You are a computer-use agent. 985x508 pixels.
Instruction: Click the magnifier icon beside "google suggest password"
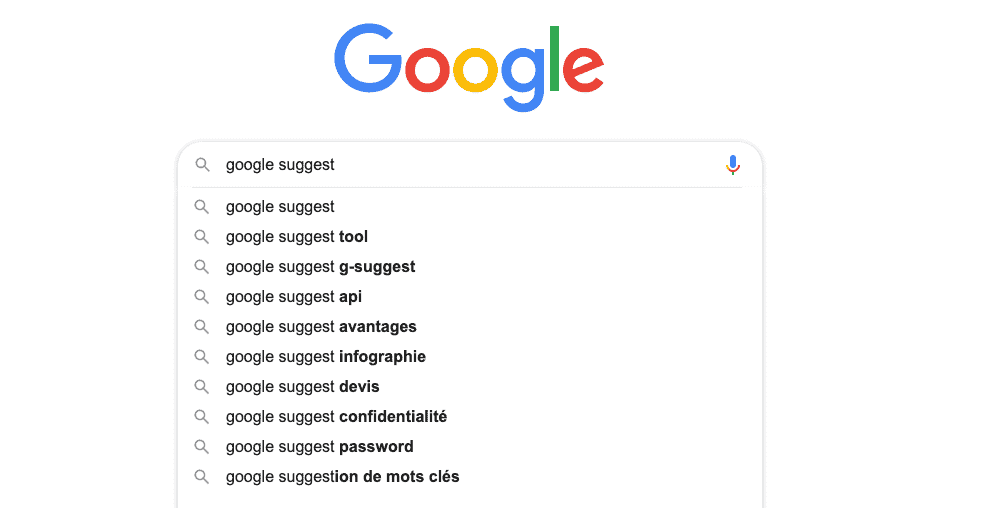(202, 447)
